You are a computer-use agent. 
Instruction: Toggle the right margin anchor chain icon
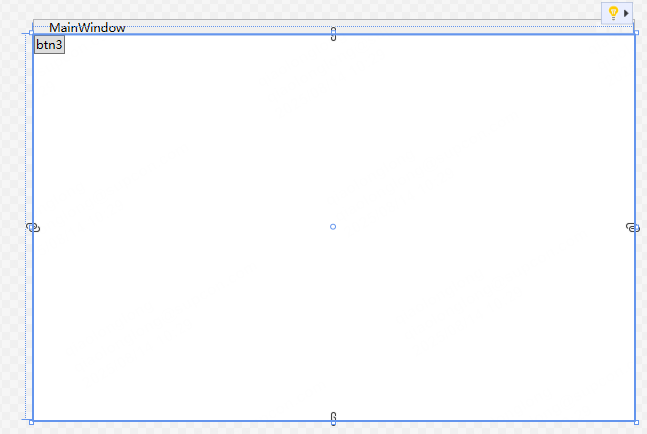click(x=633, y=227)
